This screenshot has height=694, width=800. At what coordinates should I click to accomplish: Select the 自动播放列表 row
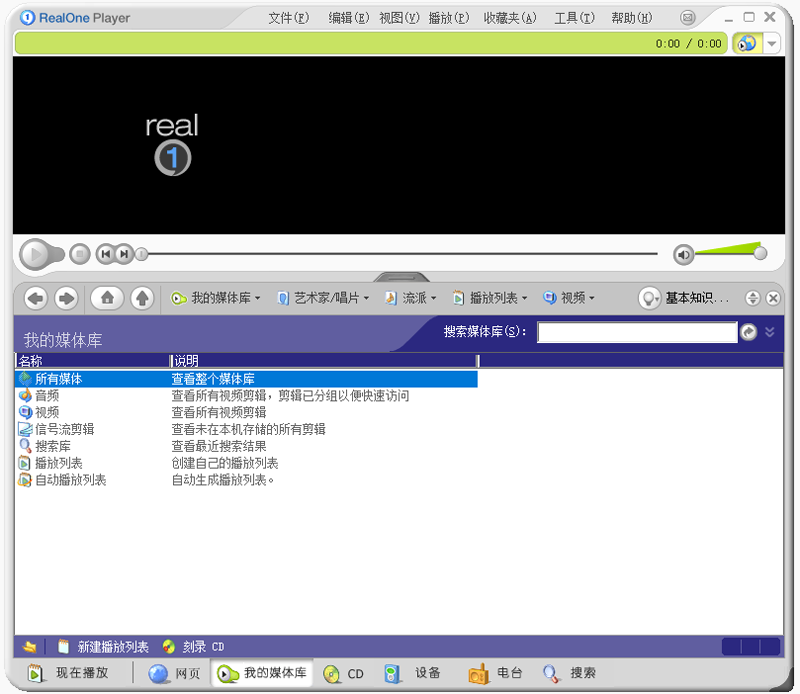247,480
